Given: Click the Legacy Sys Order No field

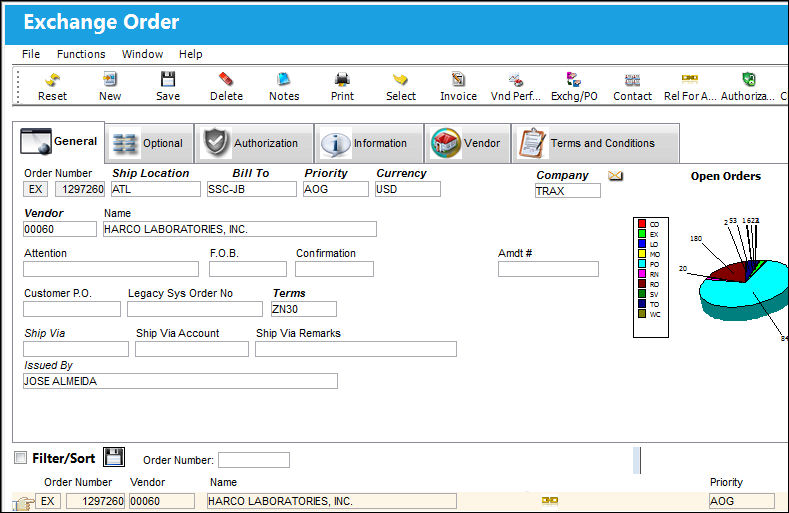Looking at the screenshot, I should click(195, 309).
